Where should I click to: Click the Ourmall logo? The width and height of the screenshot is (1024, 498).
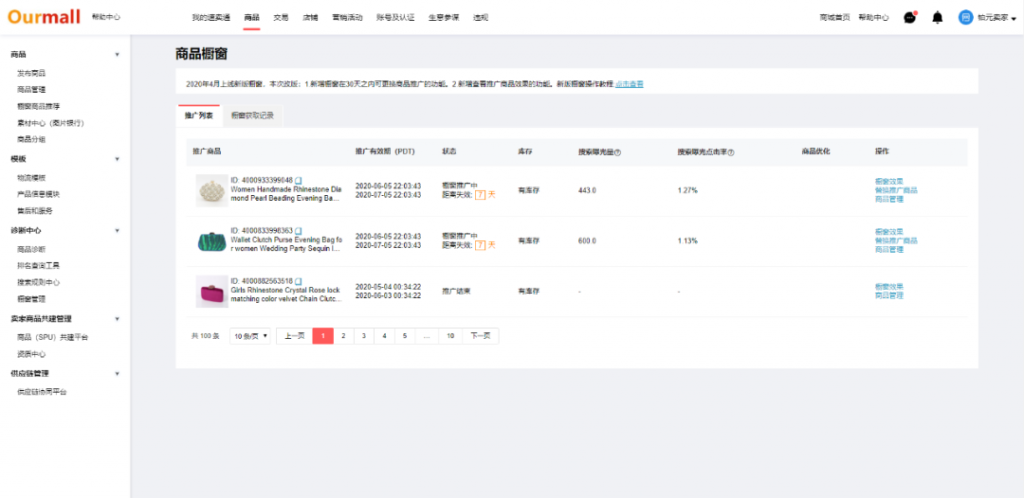42,17
